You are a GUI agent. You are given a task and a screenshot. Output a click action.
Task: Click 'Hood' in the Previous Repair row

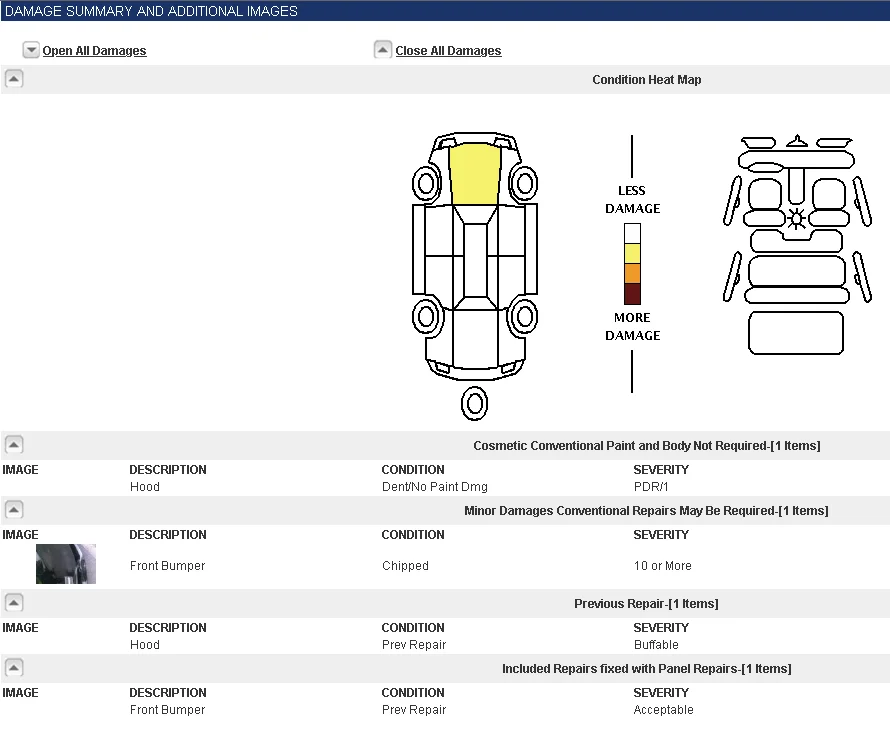coord(145,644)
